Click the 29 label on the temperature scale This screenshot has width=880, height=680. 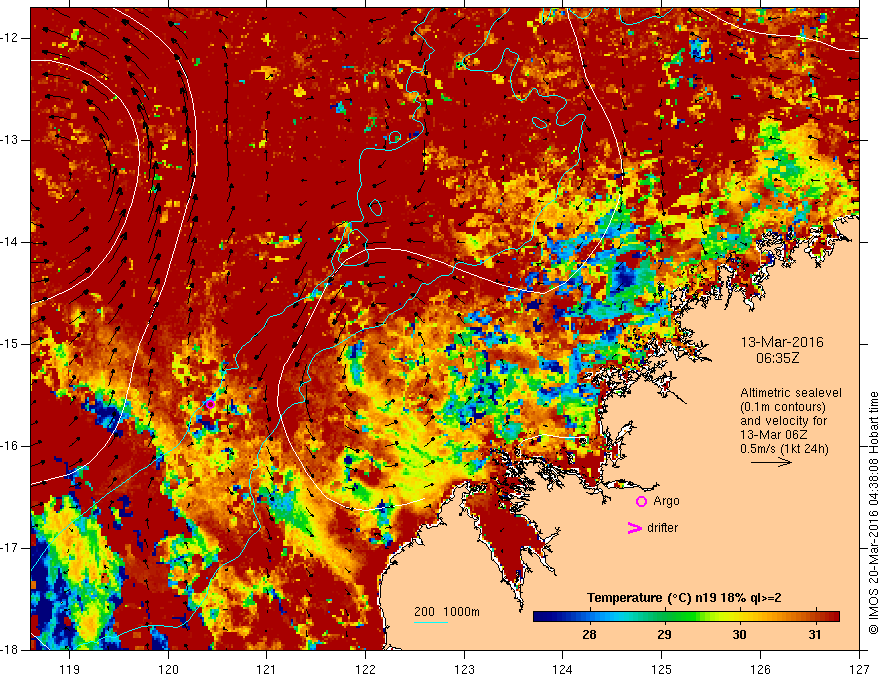(664, 635)
